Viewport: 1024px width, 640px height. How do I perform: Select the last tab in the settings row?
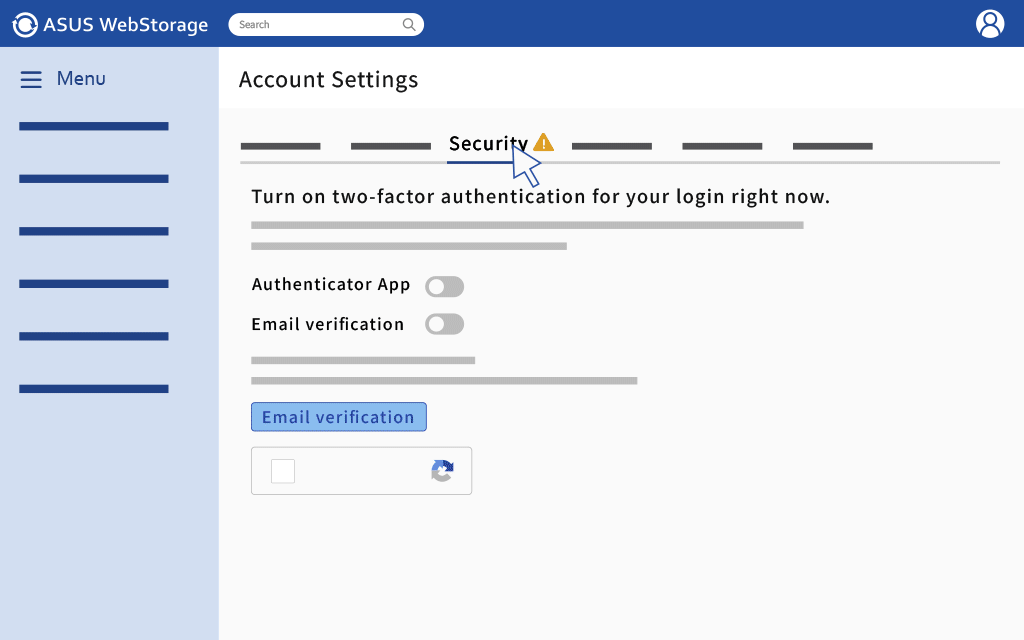pyautogui.click(x=832, y=146)
